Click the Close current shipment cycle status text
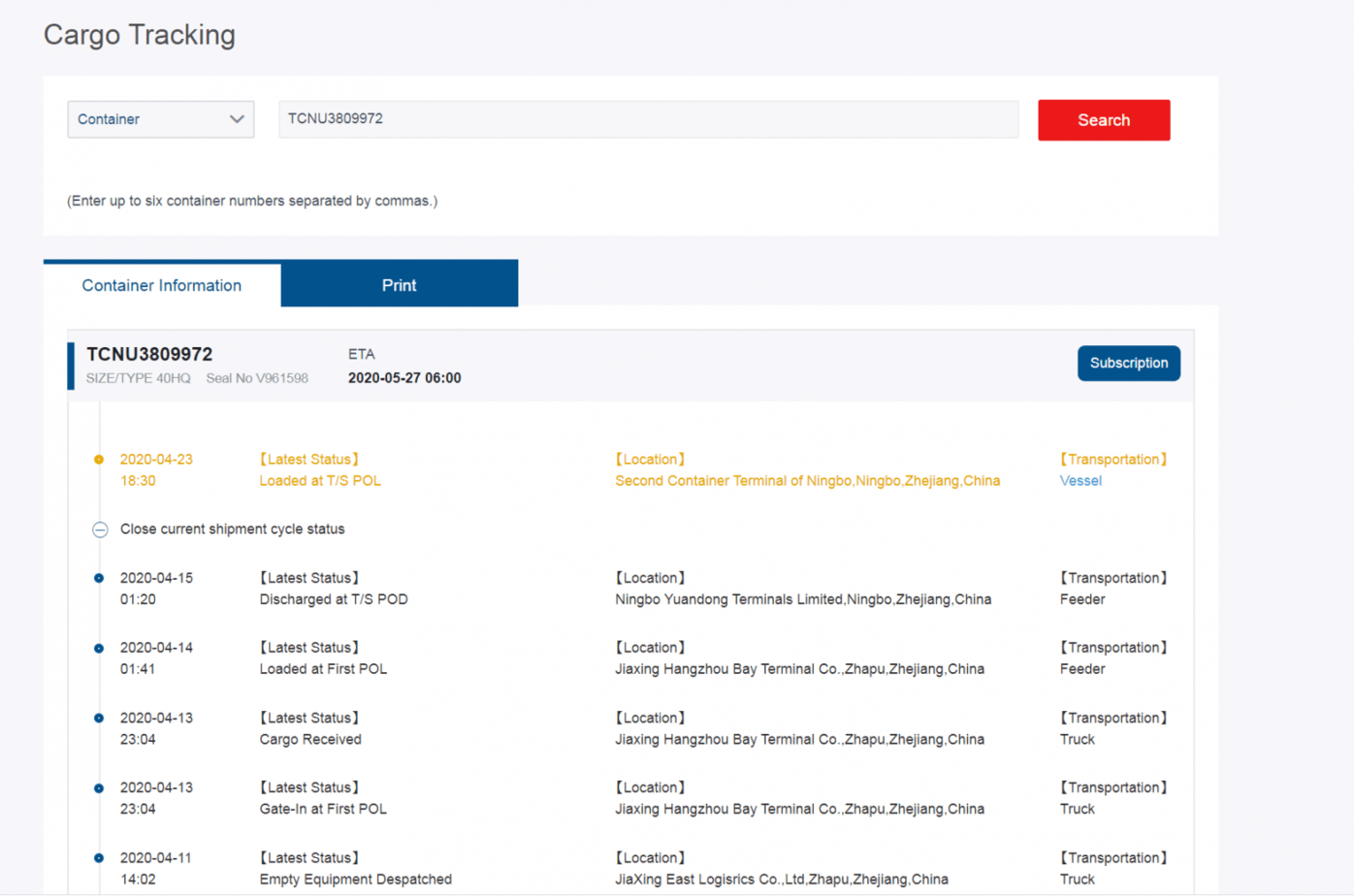 pyautogui.click(x=232, y=529)
